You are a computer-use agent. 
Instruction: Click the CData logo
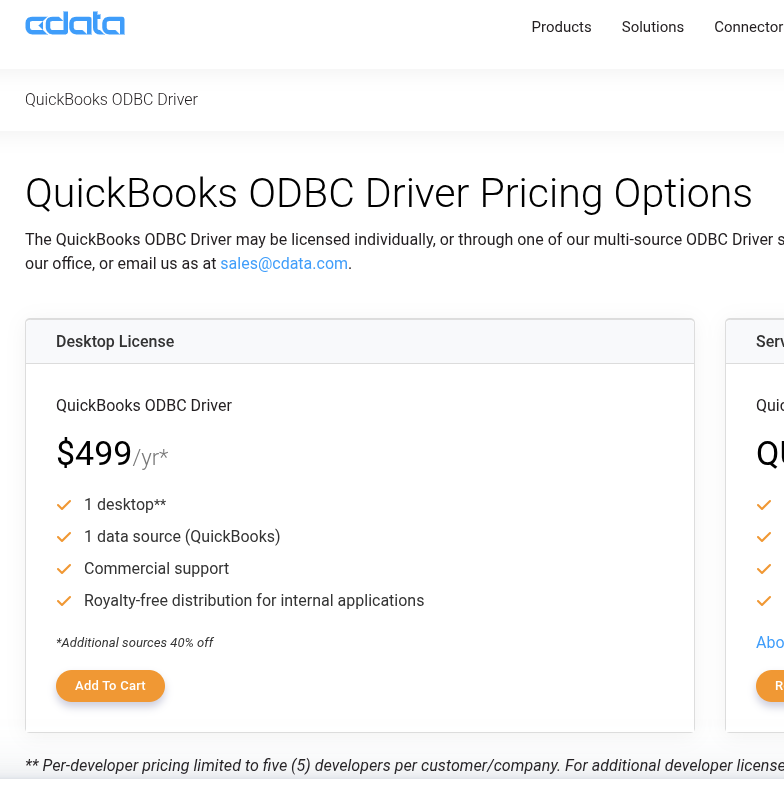[x=75, y=25]
